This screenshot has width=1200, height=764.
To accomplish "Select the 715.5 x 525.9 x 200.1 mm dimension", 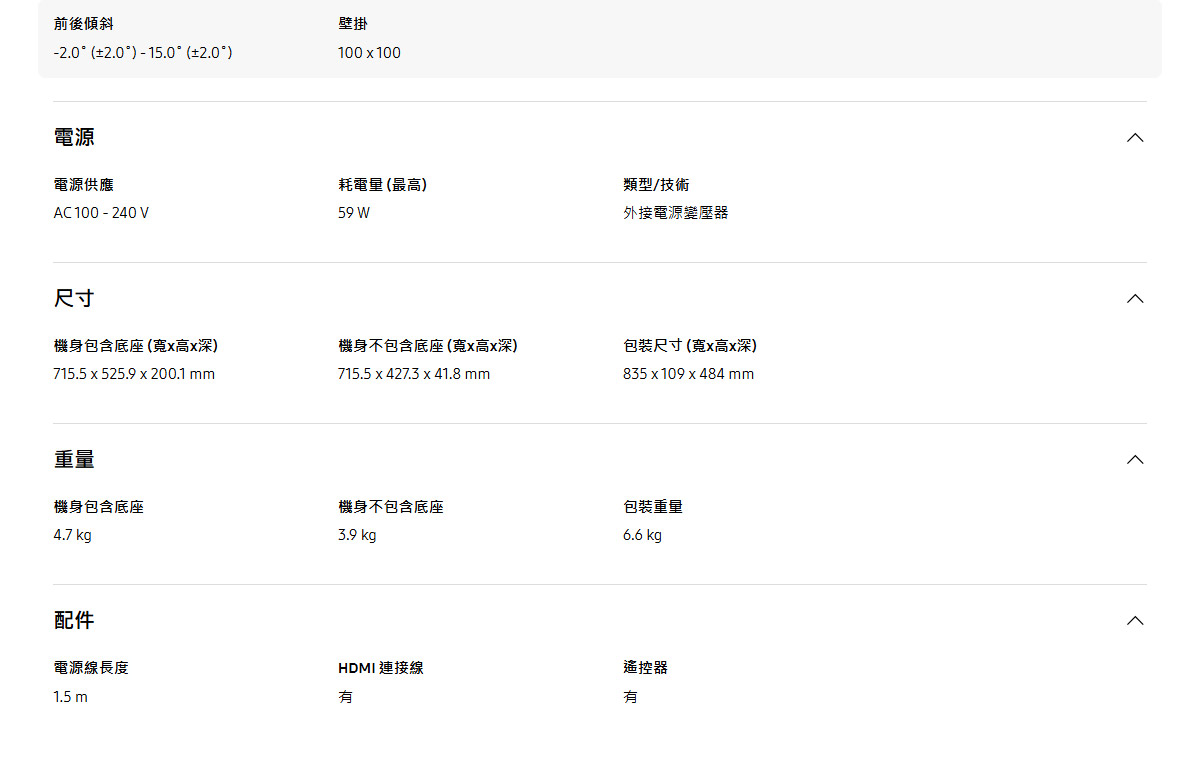I will [133, 374].
